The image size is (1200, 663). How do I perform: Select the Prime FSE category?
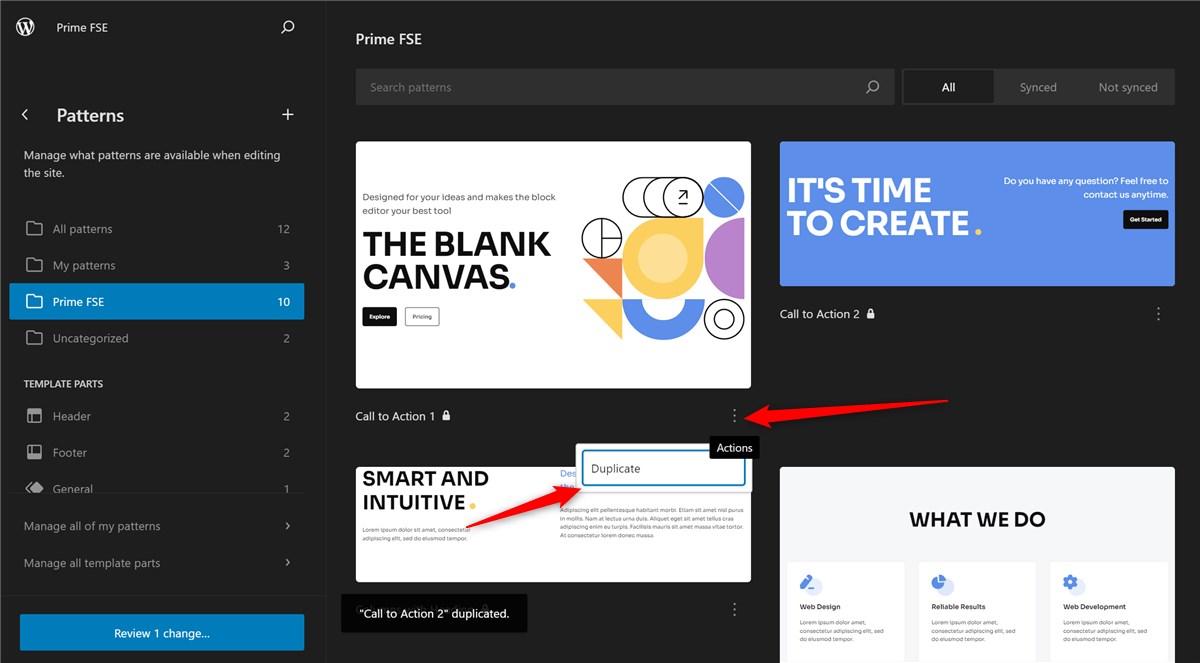[x=157, y=301]
